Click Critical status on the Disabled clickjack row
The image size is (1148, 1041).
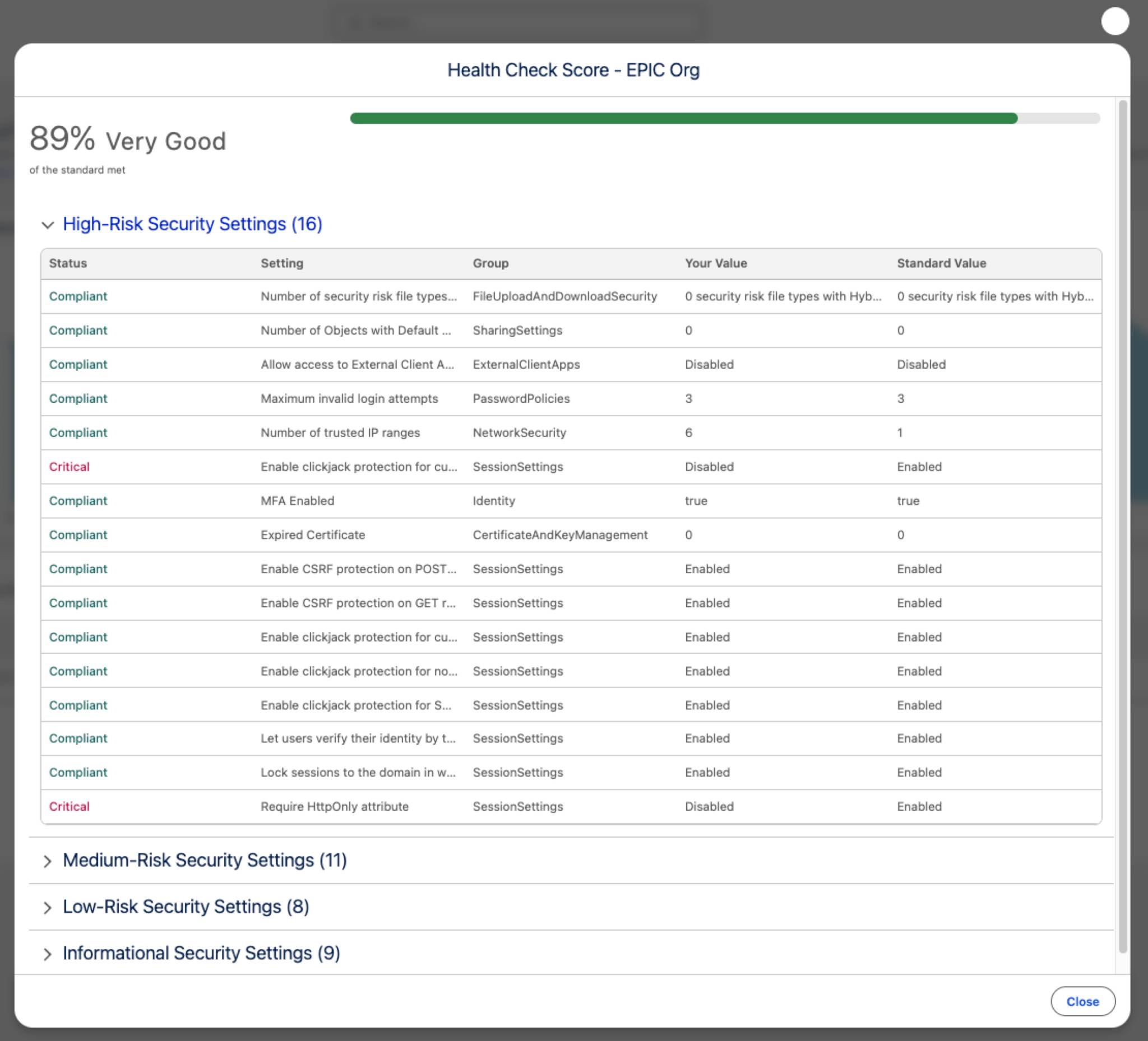(x=69, y=467)
